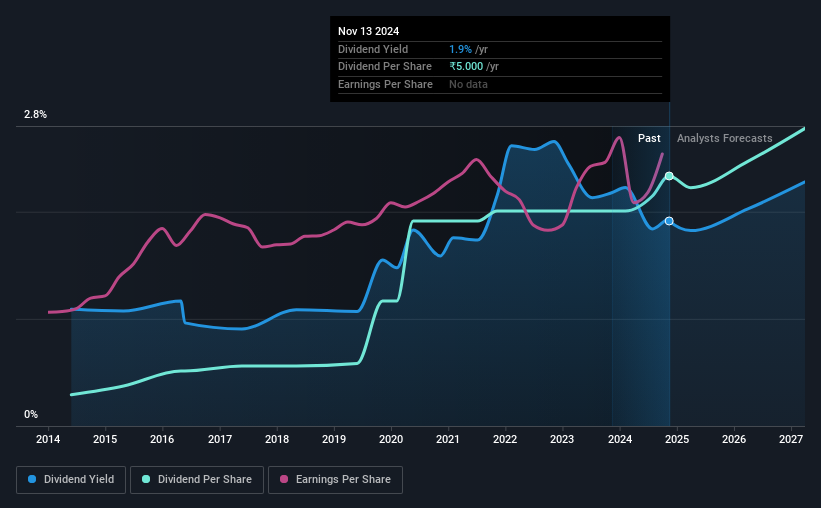Click the ₹5.000 Dividend Per Share tooltip value
Viewport: 821px width, 508px height.
(x=466, y=67)
